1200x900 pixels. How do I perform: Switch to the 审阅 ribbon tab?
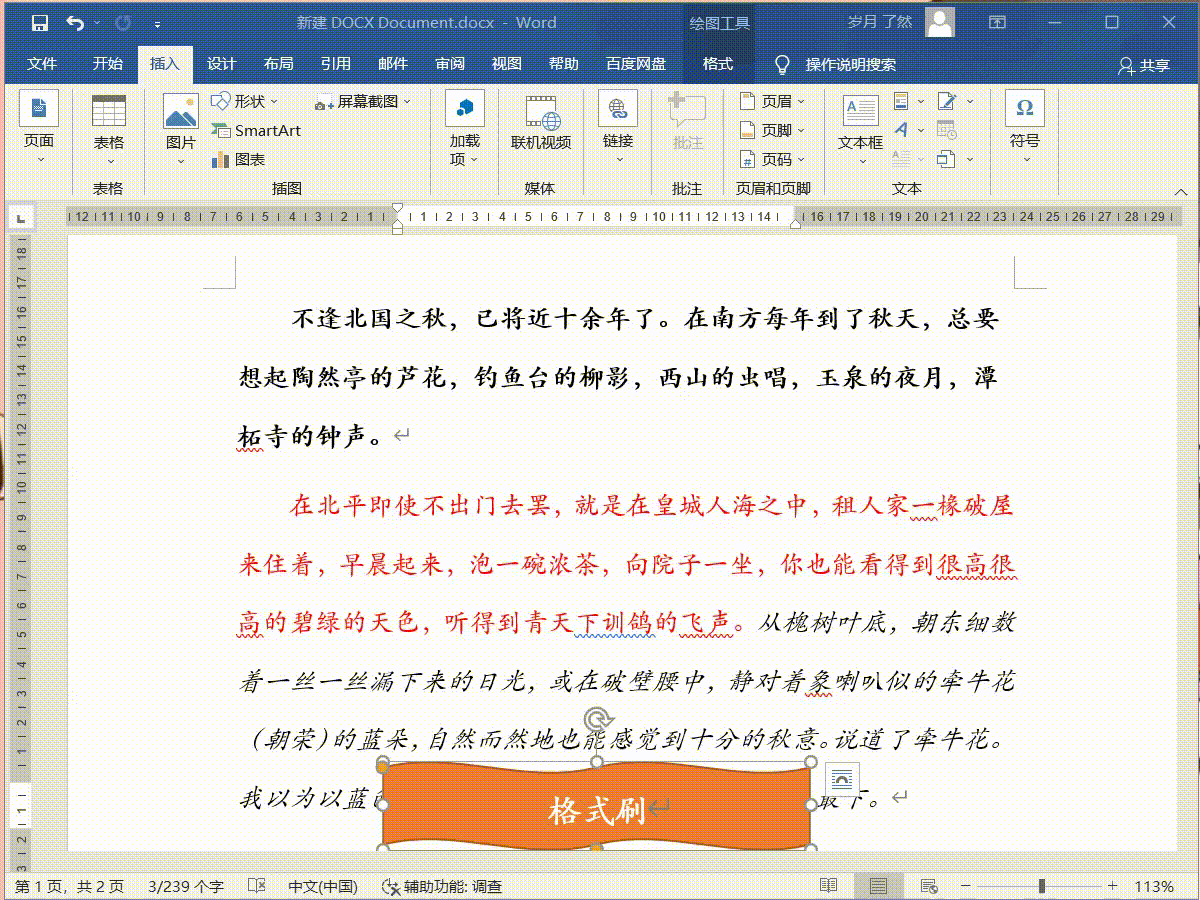coord(450,64)
